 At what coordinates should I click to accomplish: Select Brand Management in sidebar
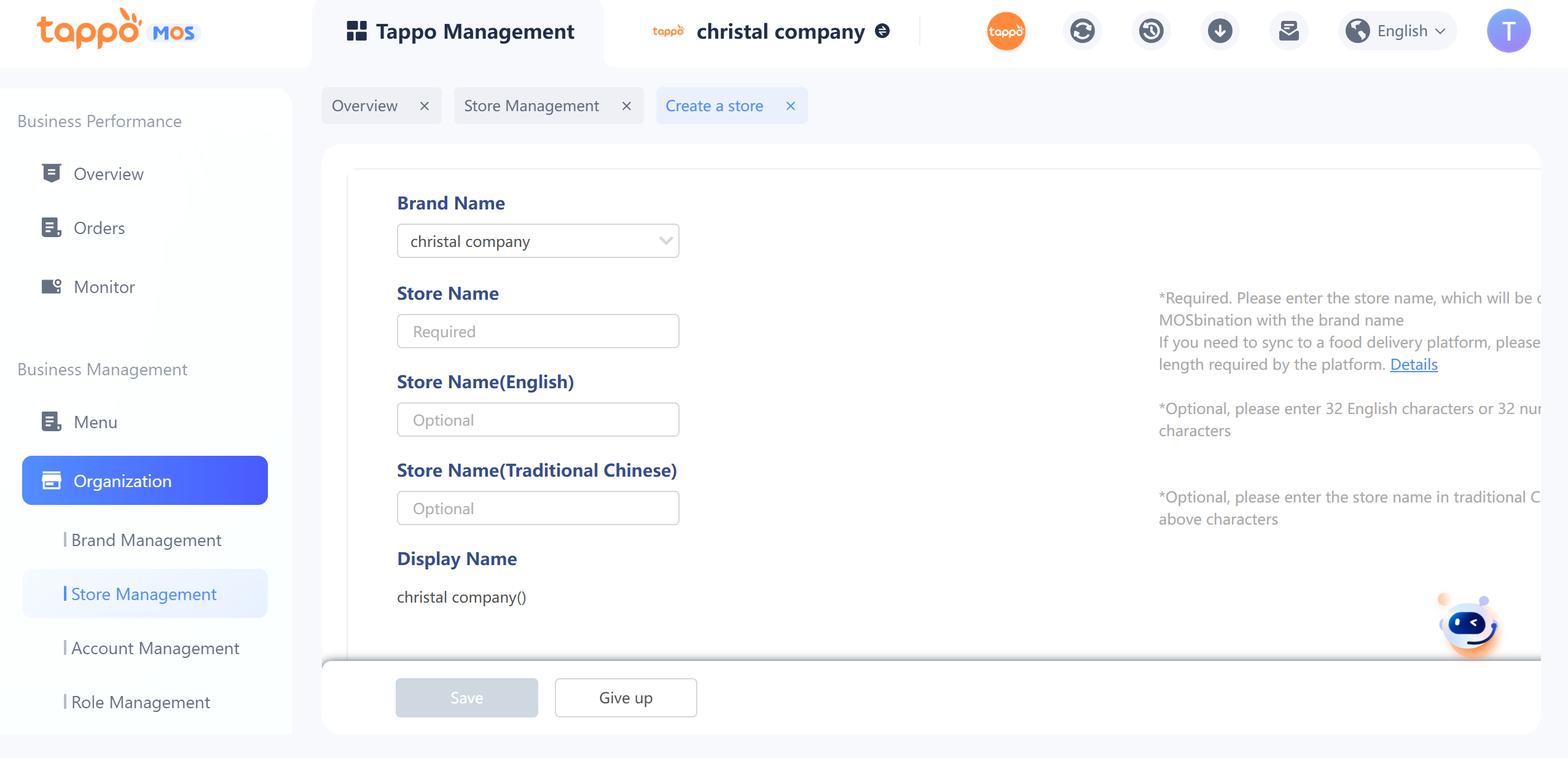coord(146,540)
